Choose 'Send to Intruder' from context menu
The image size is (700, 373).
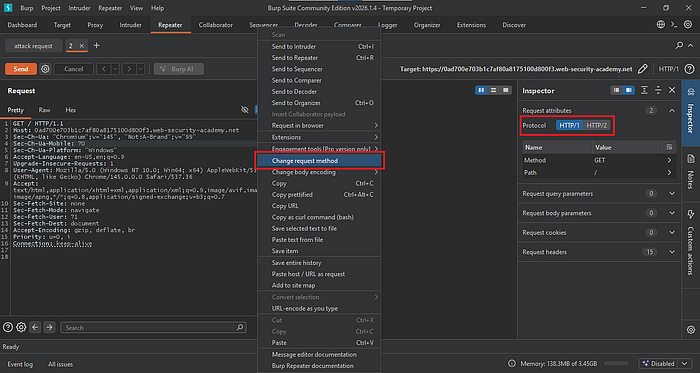coord(319,46)
